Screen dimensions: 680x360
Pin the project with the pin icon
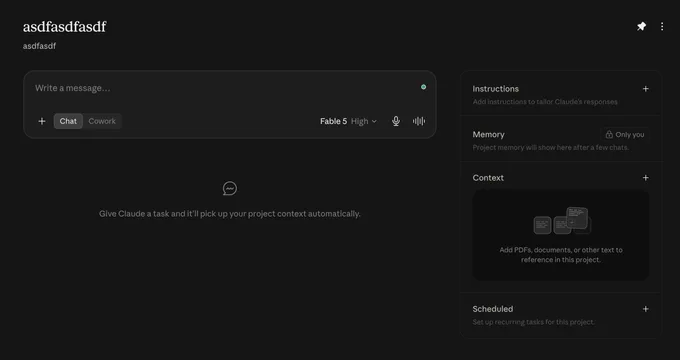pos(641,26)
